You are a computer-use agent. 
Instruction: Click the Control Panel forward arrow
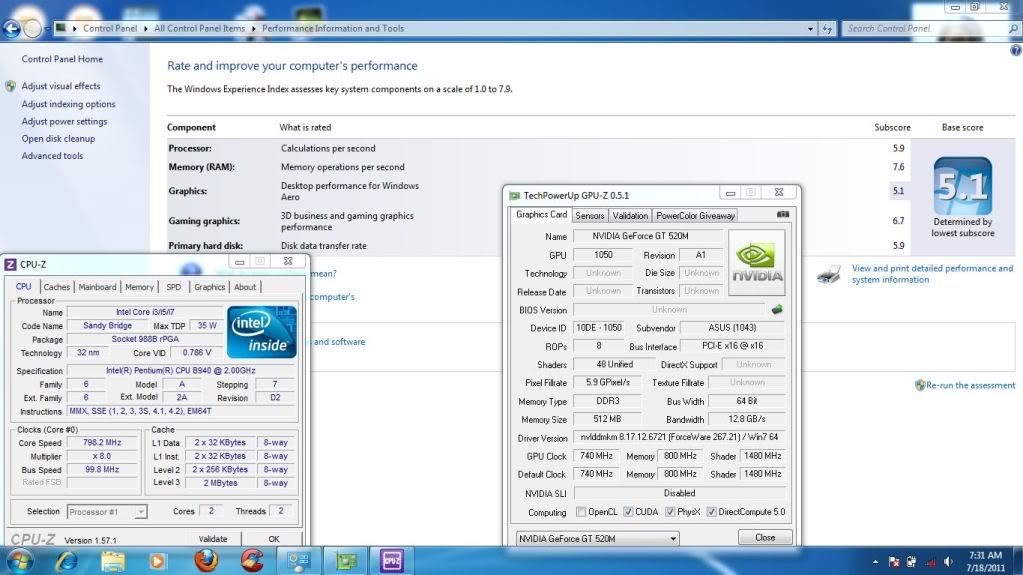32,29
